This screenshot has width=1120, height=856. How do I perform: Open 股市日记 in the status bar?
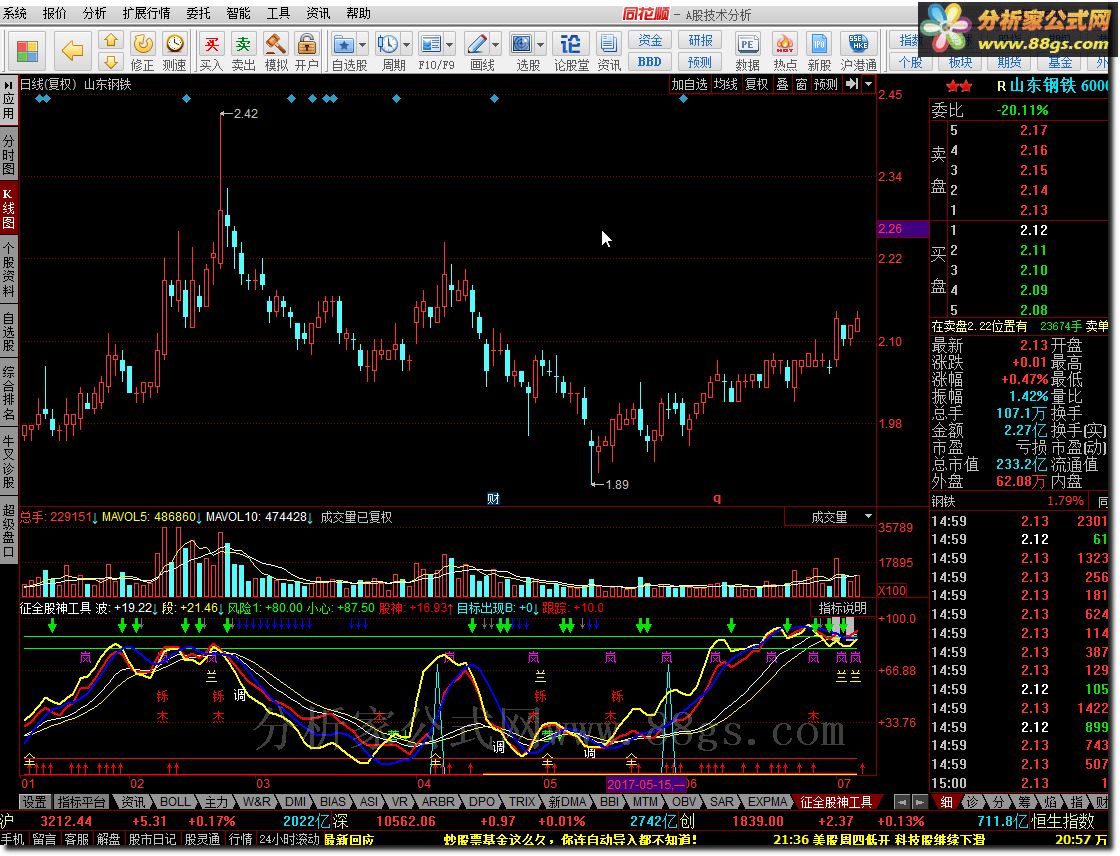click(x=152, y=839)
